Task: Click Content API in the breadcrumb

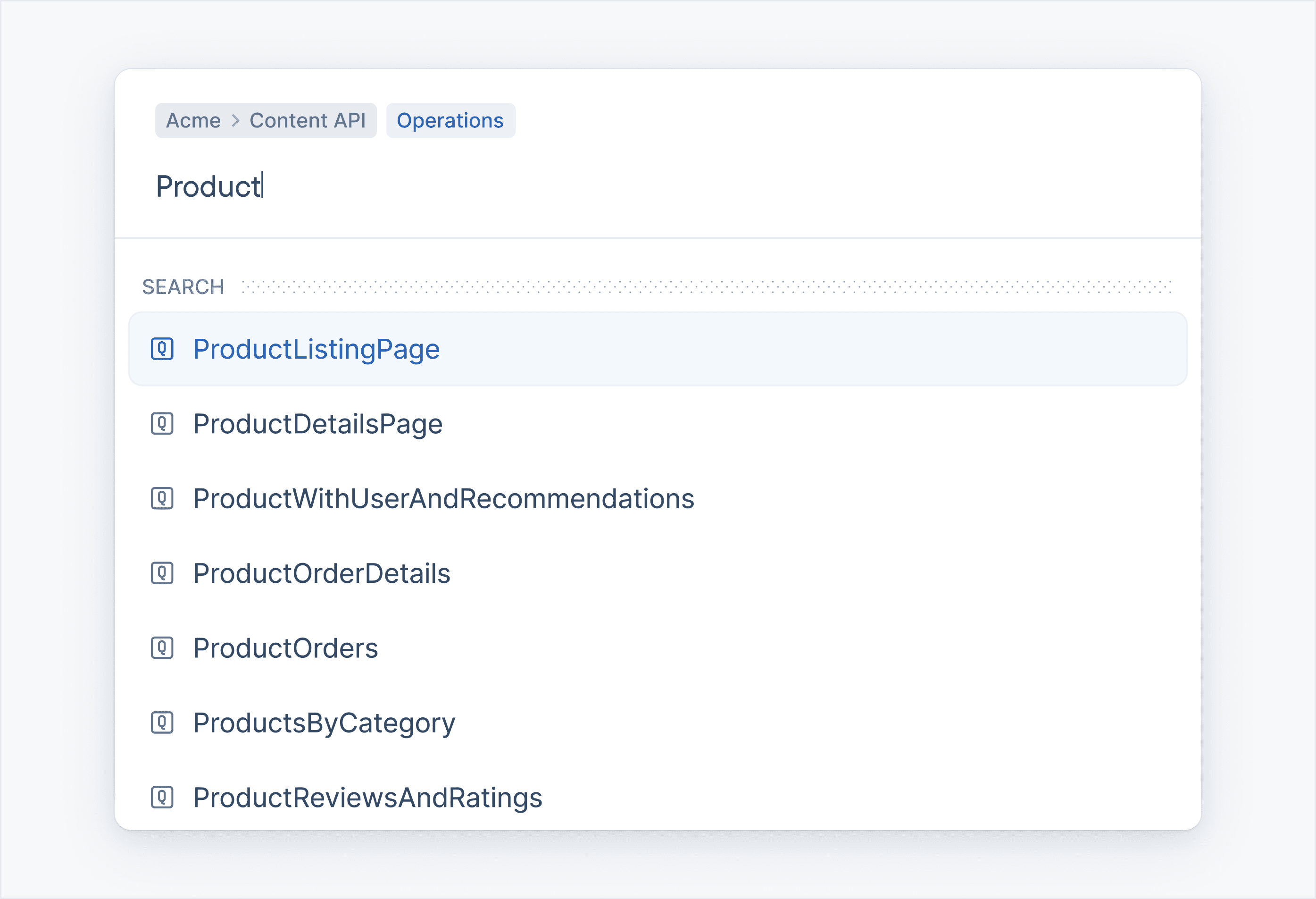Action: 308,121
